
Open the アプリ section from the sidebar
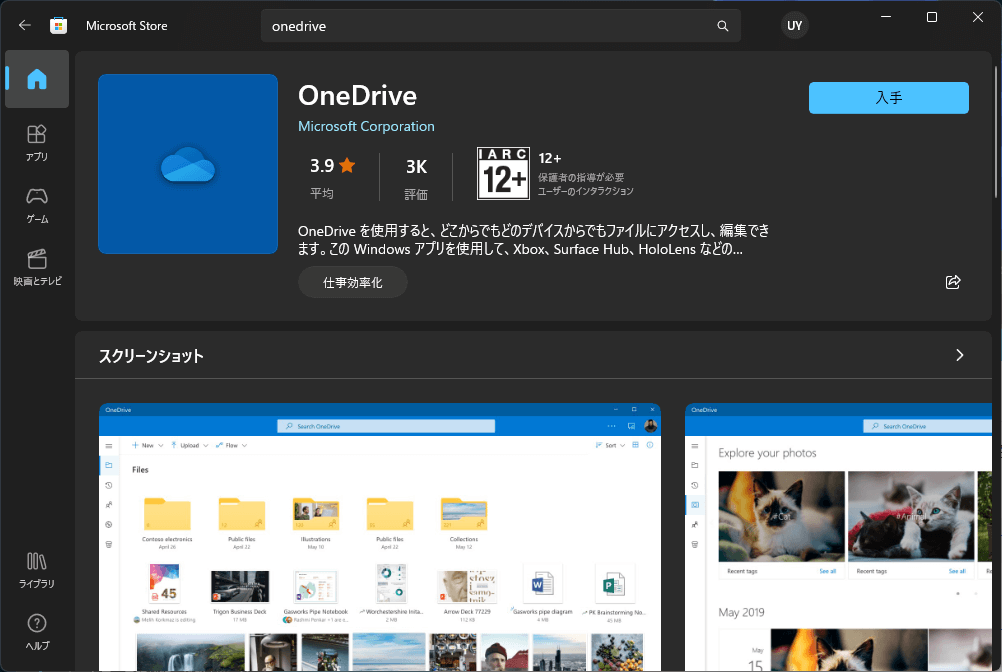click(x=36, y=141)
